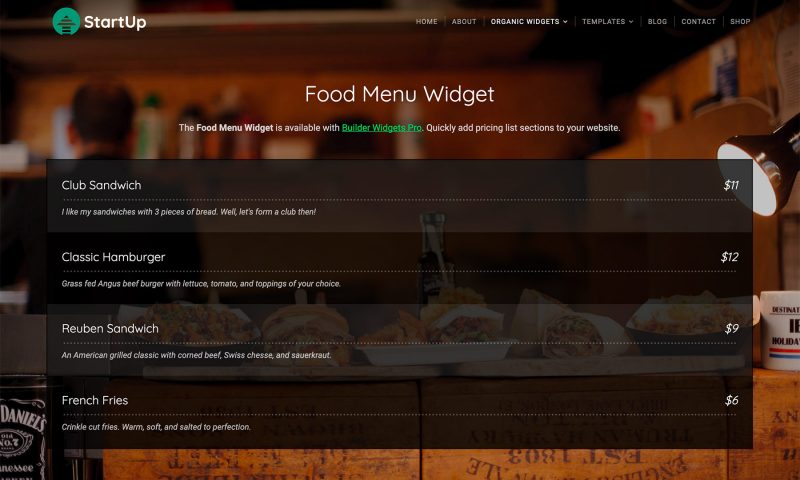Viewport: 800px width, 480px height.
Task: Visit the Shop page
Action: pyautogui.click(x=740, y=21)
